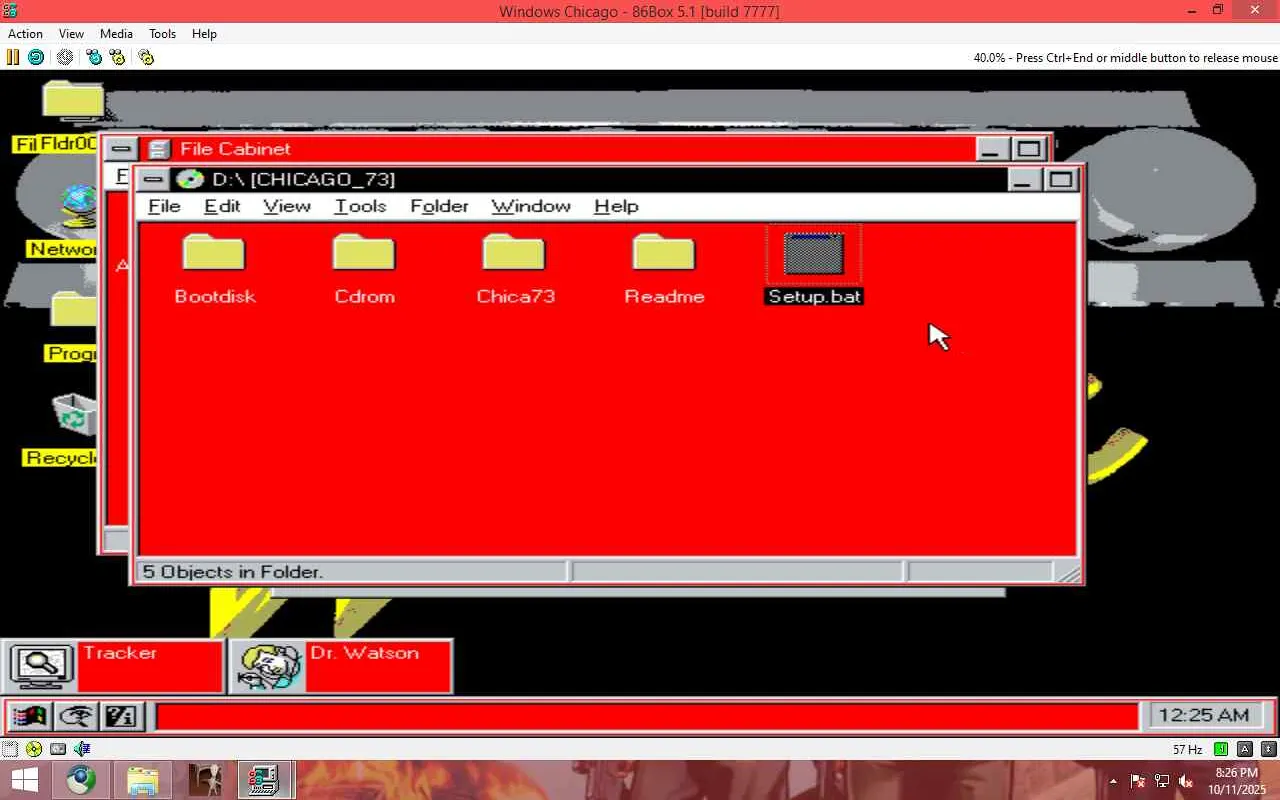Open the File menu in the D:\ window
1280x800 pixels.
point(164,206)
